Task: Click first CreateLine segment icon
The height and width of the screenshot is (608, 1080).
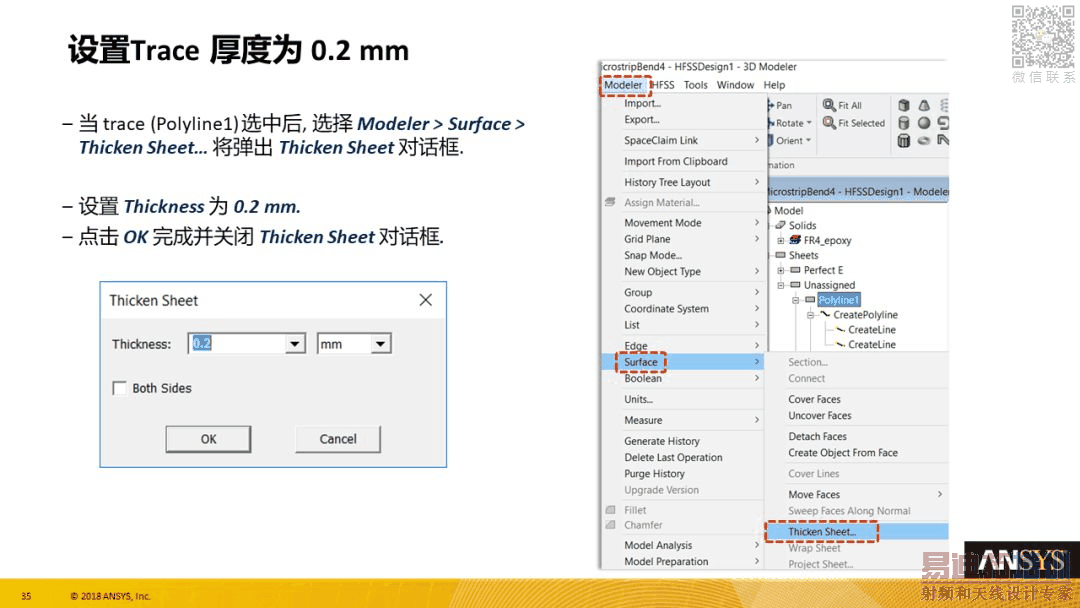Action: click(x=840, y=329)
